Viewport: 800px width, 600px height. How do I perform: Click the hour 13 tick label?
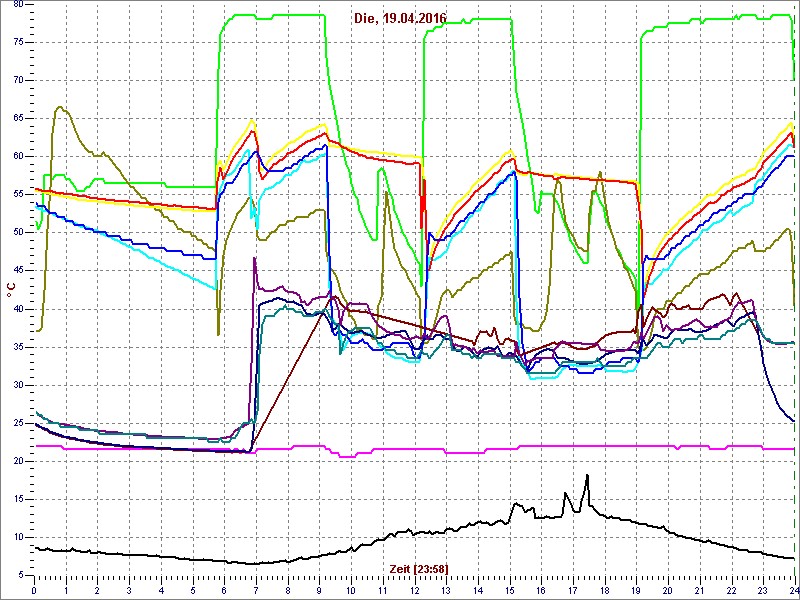(446, 590)
